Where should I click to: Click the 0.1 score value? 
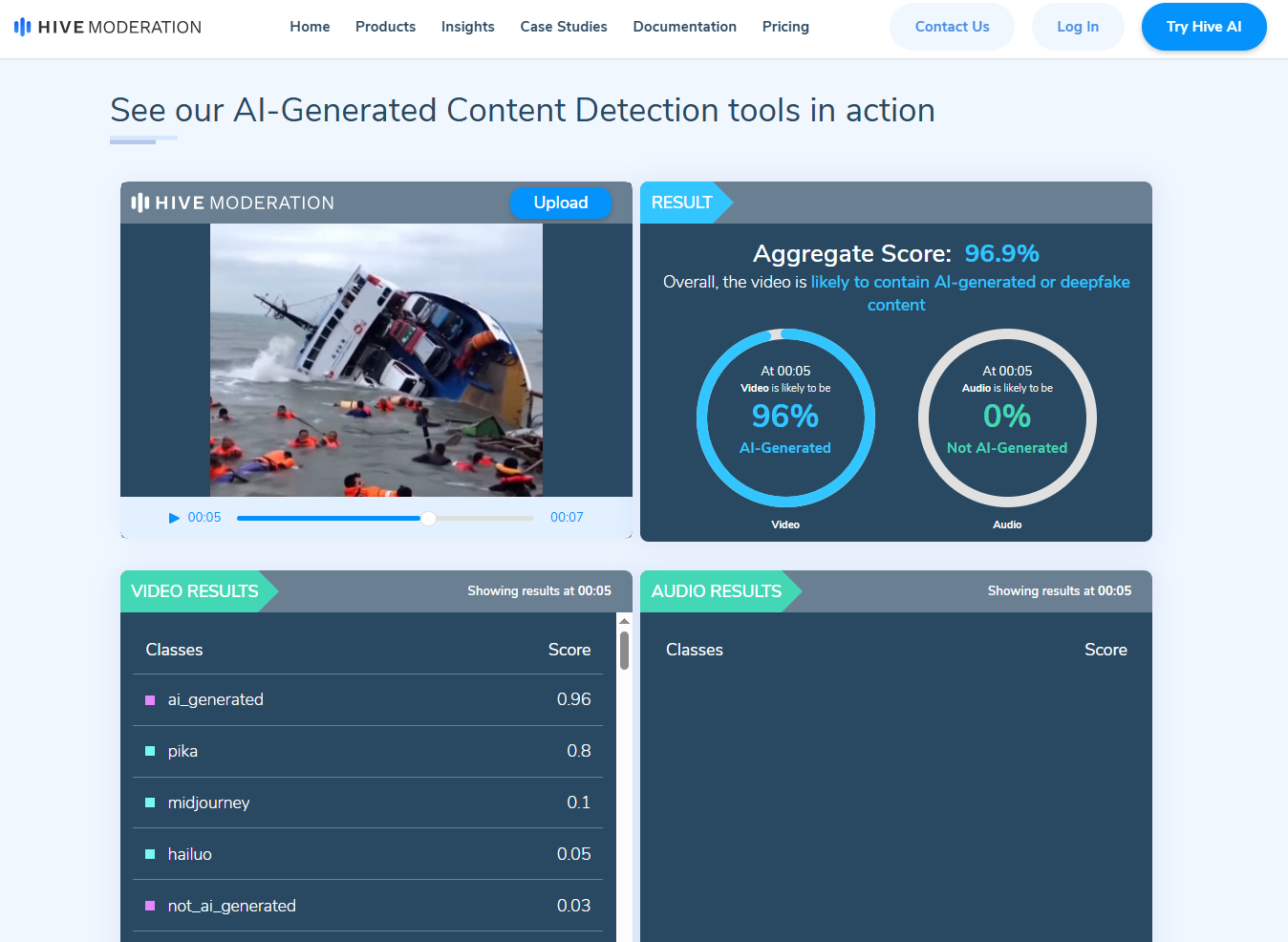click(x=579, y=803)
